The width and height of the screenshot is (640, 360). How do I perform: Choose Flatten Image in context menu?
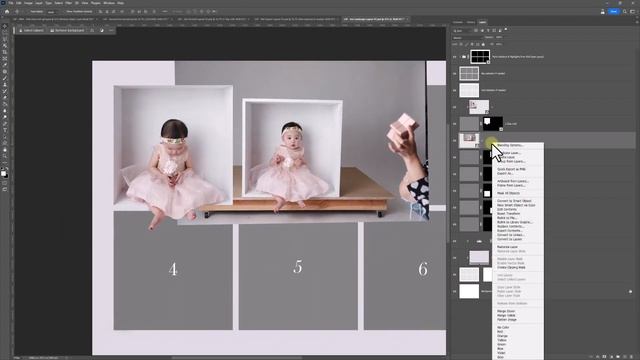pos(507,320)
